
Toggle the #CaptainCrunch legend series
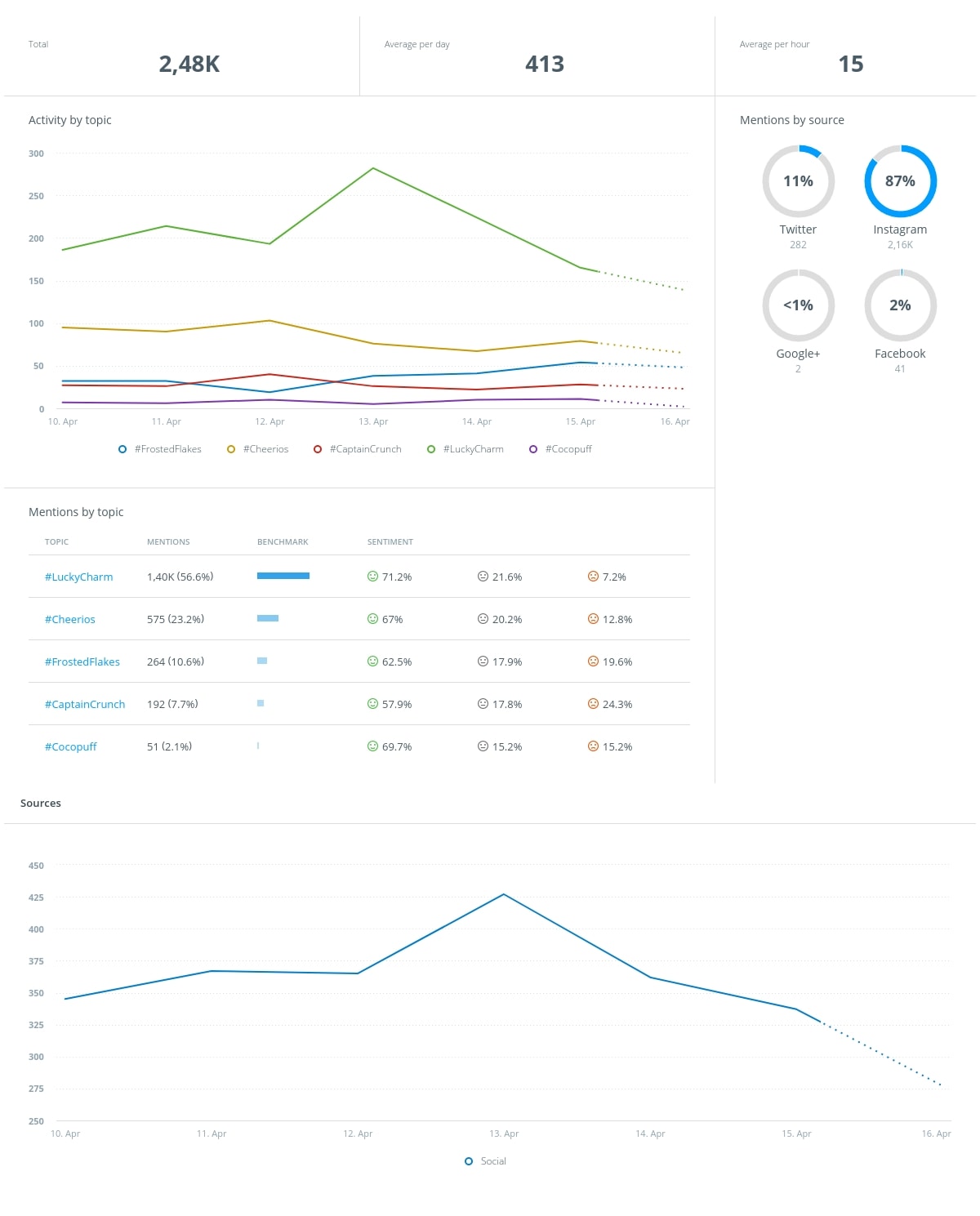click(358, 449)
